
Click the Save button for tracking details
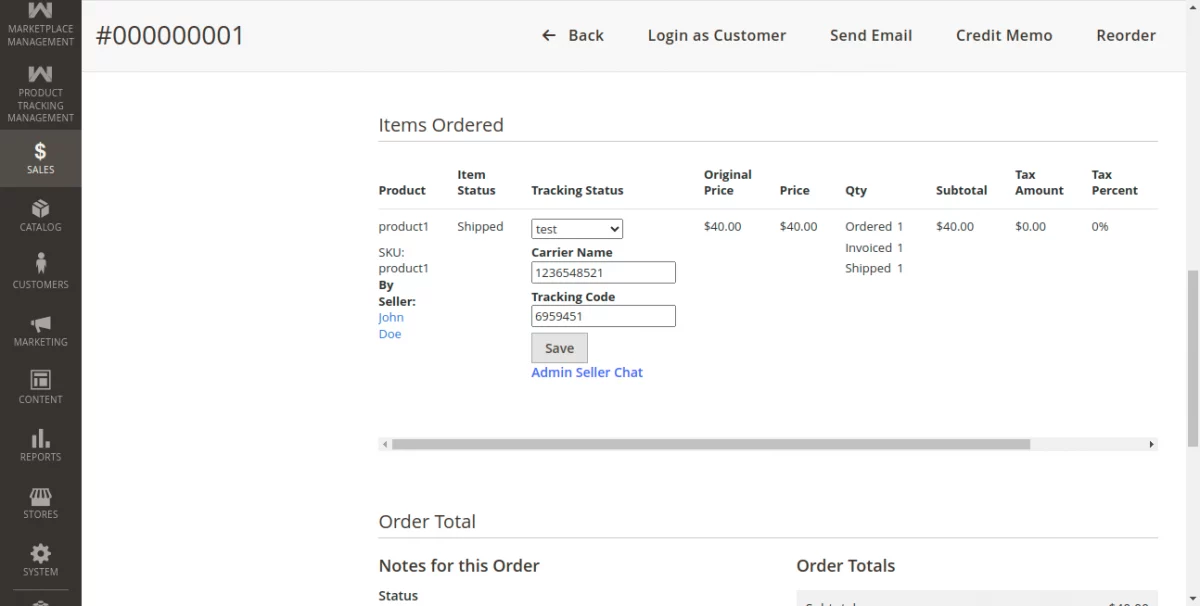click(x=559, y=348)
